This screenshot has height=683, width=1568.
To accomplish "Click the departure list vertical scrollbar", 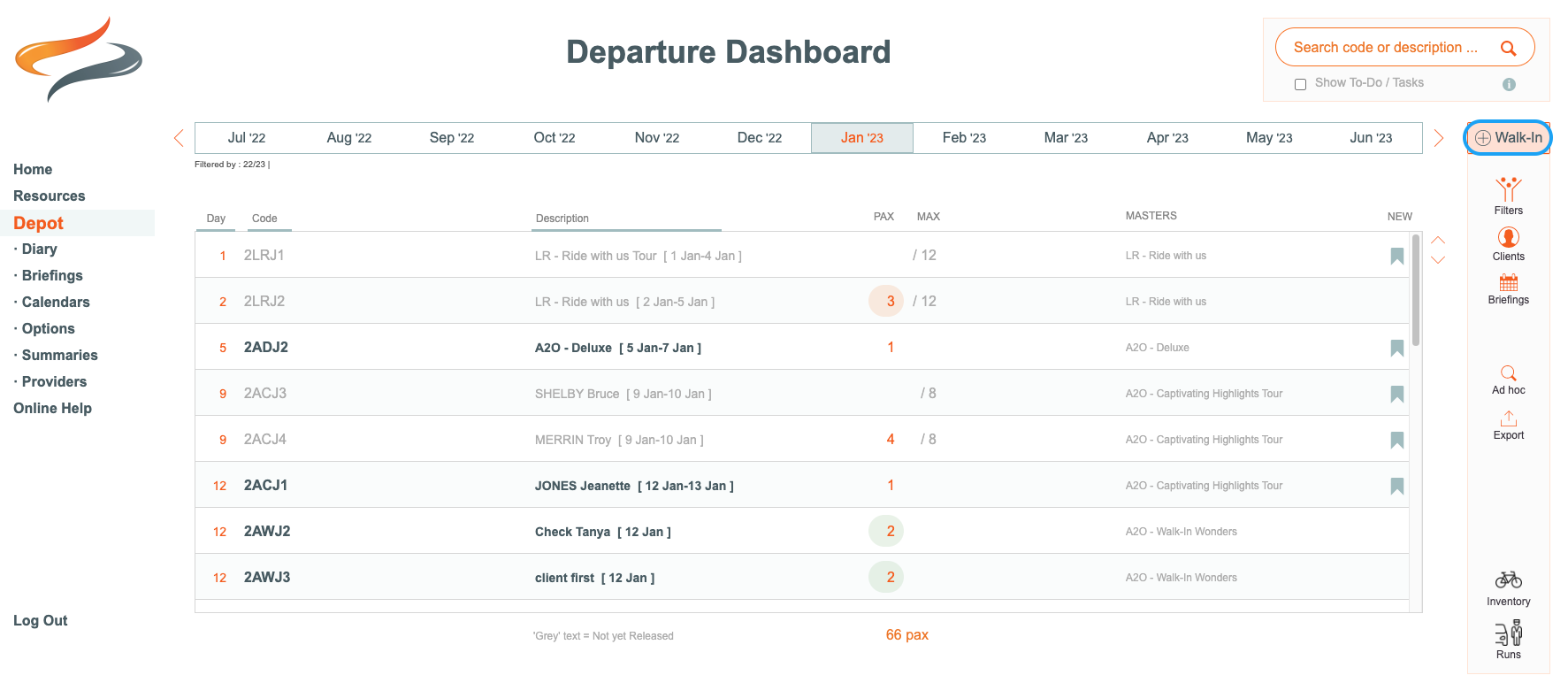I will [x=1416, y=290].
